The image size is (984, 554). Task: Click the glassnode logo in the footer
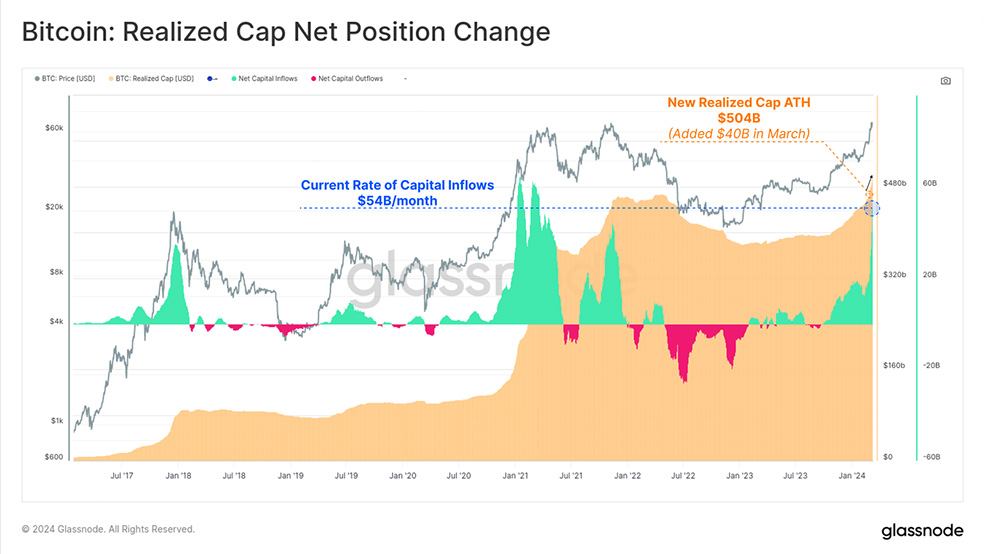click(x=921, y=529)
